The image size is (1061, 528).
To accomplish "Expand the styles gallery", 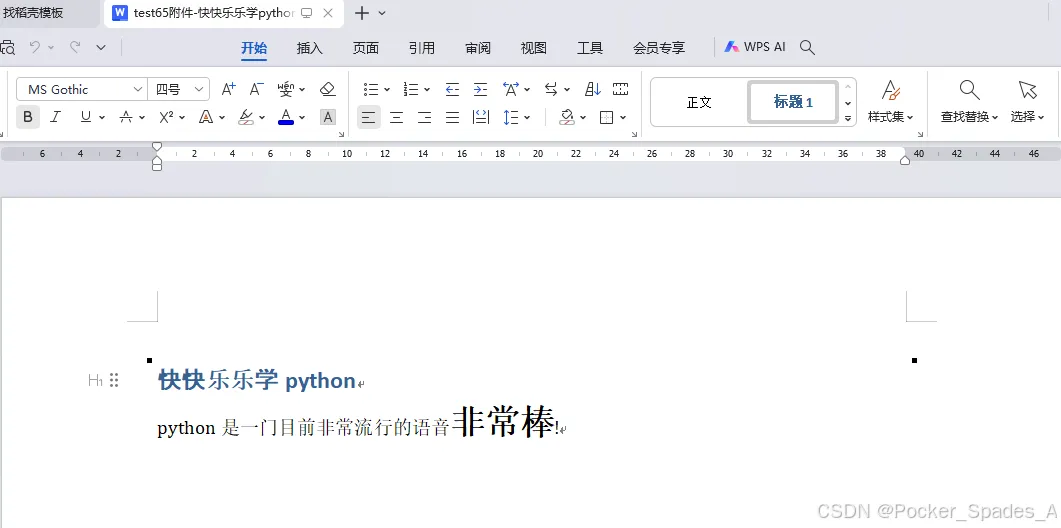I will [x=848, y=118].
